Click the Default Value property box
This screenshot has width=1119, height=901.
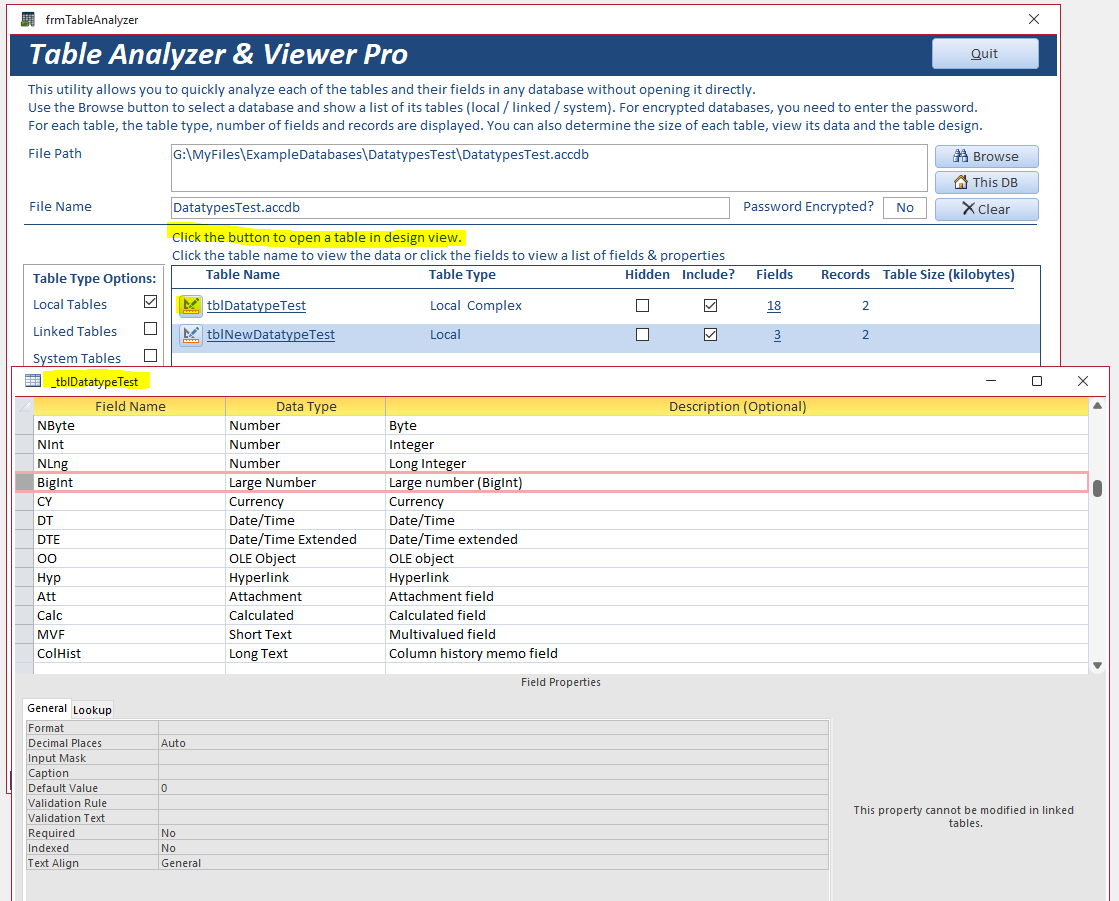[x=493, y=788]
